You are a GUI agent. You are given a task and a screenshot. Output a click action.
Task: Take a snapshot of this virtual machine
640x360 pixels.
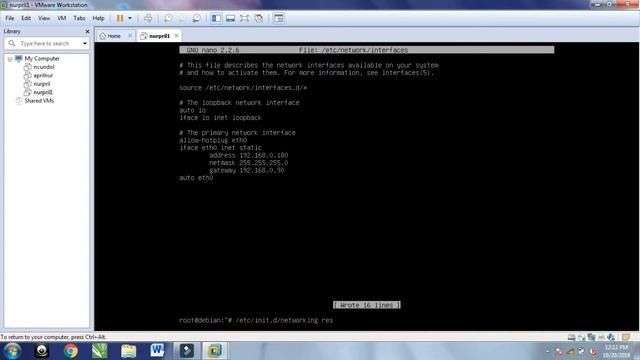pyautogui.click(x=168, y=18)
